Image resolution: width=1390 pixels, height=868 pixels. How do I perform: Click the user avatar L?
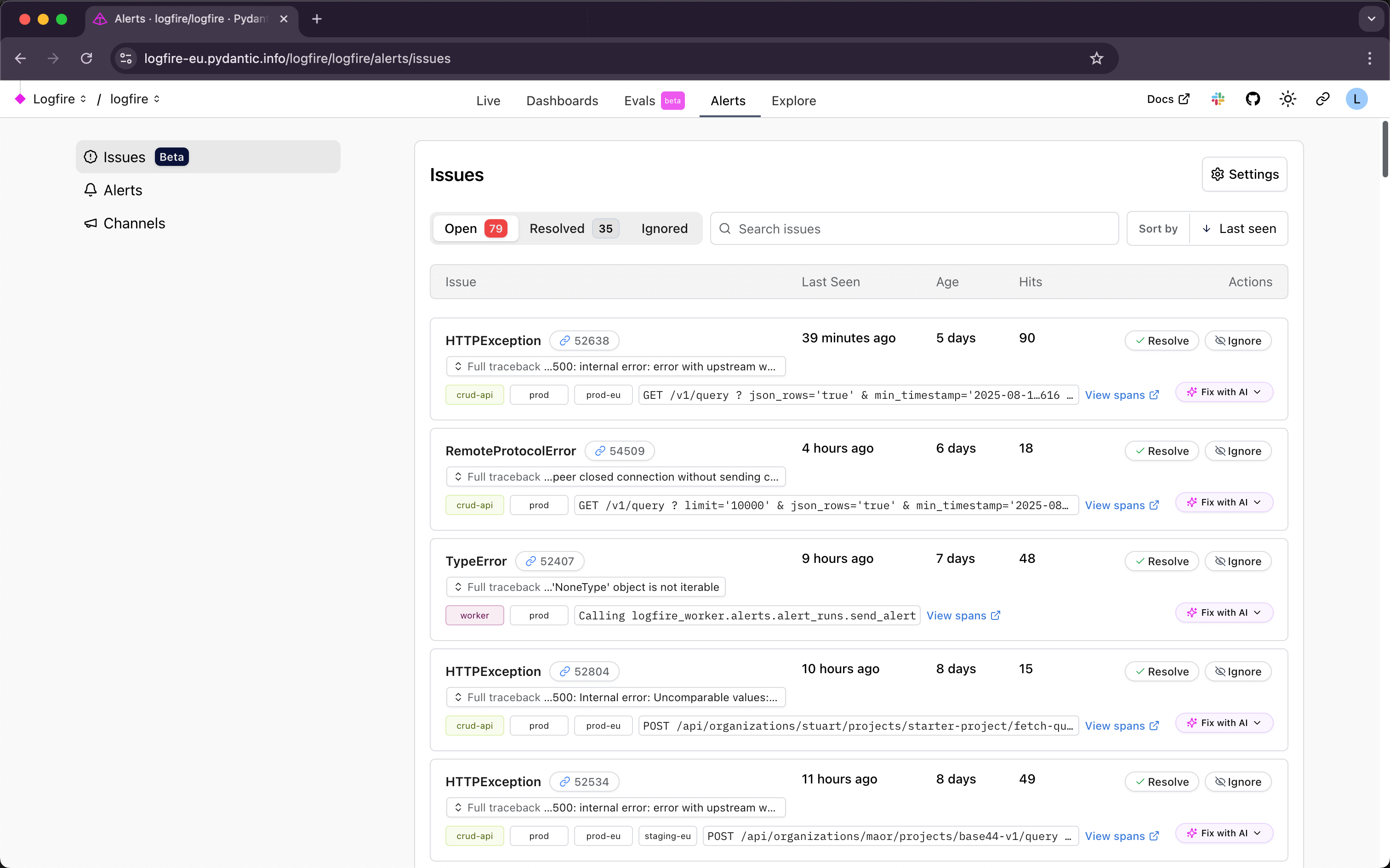pos(1356,99)
